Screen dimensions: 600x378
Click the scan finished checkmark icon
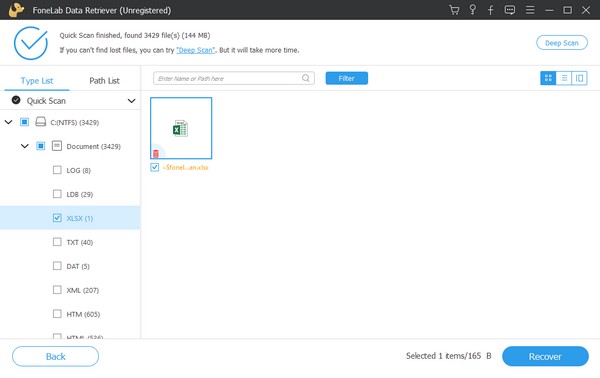point(31,43)
